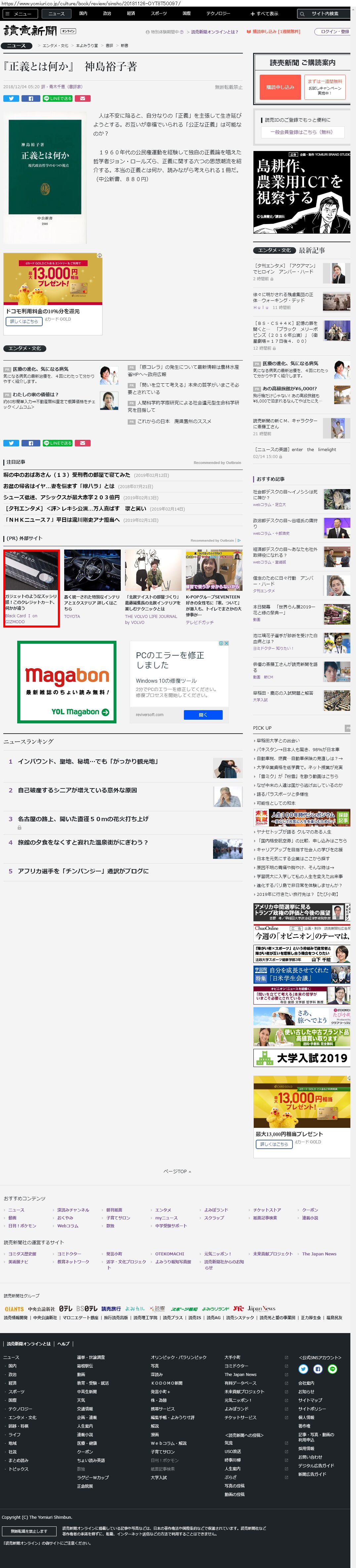Viewport: 356px width, 1568px height.
Task: Click external-link icon beside ヨミドクター in footer
Action: tap(286, 1366)
